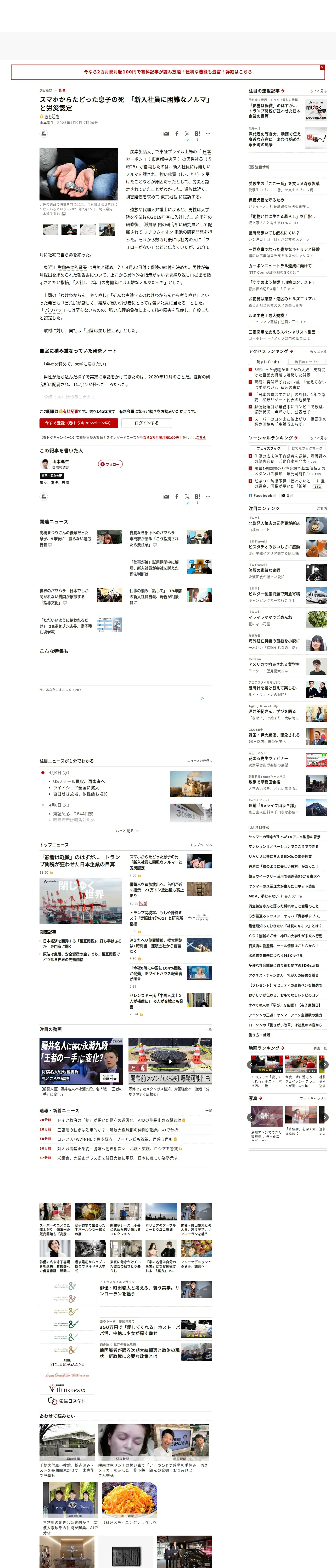Show next photos in 写真 carousel
Viewport: 336px width, 1568px height.
(324, 1117)
